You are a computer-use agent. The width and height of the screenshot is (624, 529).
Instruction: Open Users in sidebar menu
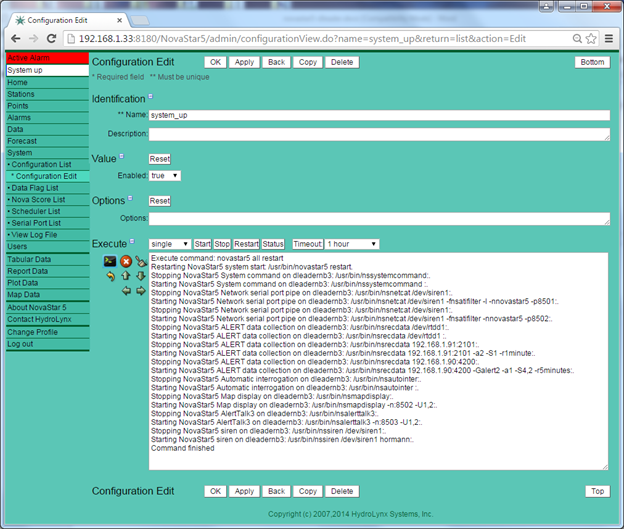(x=47, y=247)
